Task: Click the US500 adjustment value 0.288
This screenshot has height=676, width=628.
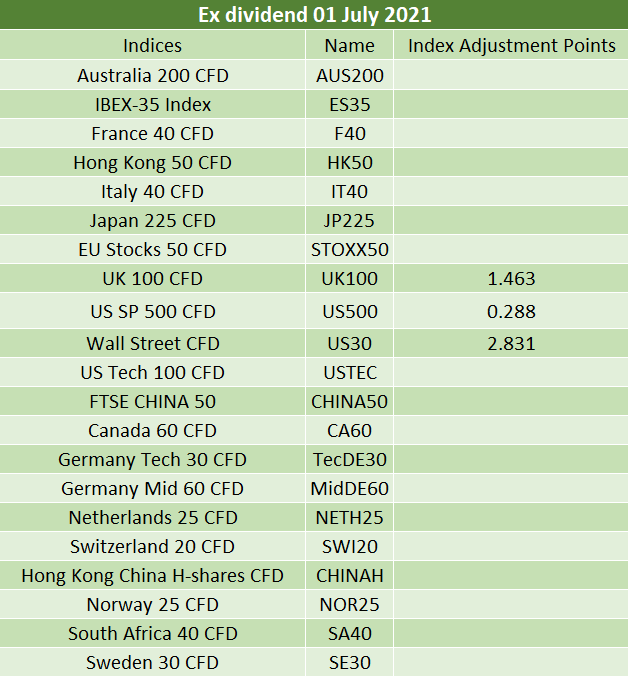Action: coord(511,311)
